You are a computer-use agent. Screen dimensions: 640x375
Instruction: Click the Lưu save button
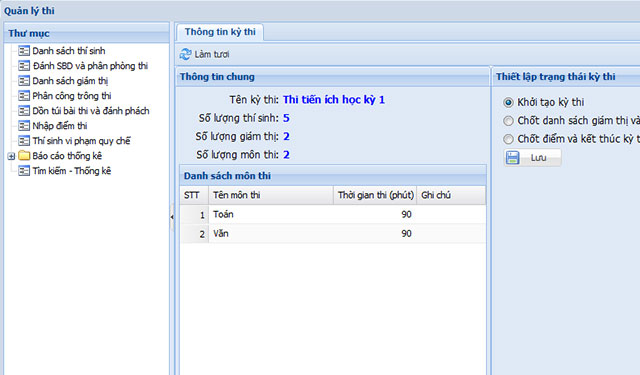point(533,158)
